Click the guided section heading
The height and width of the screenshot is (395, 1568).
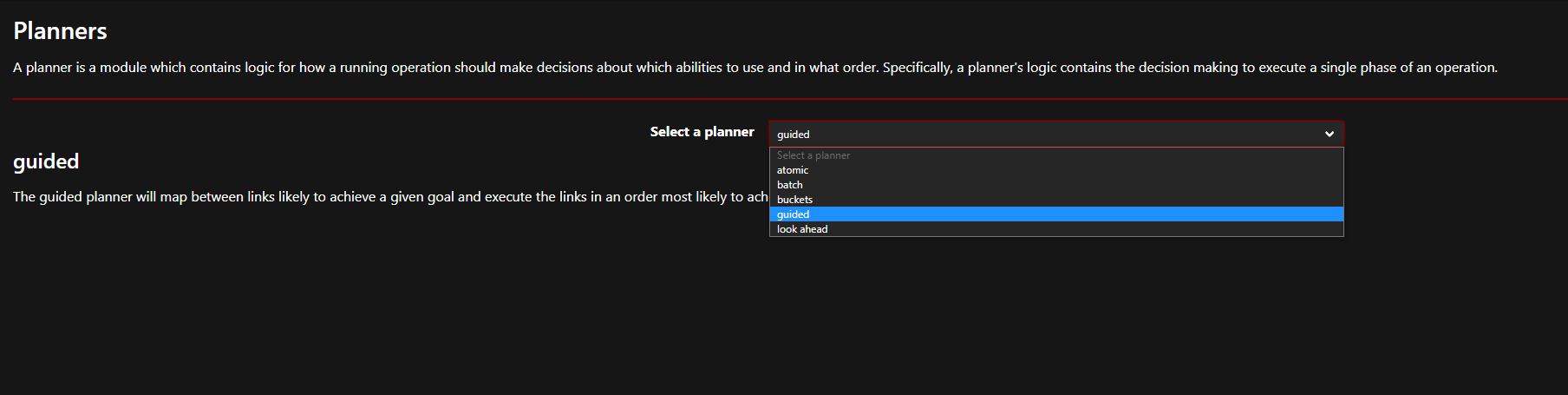(x=46, y=161)
